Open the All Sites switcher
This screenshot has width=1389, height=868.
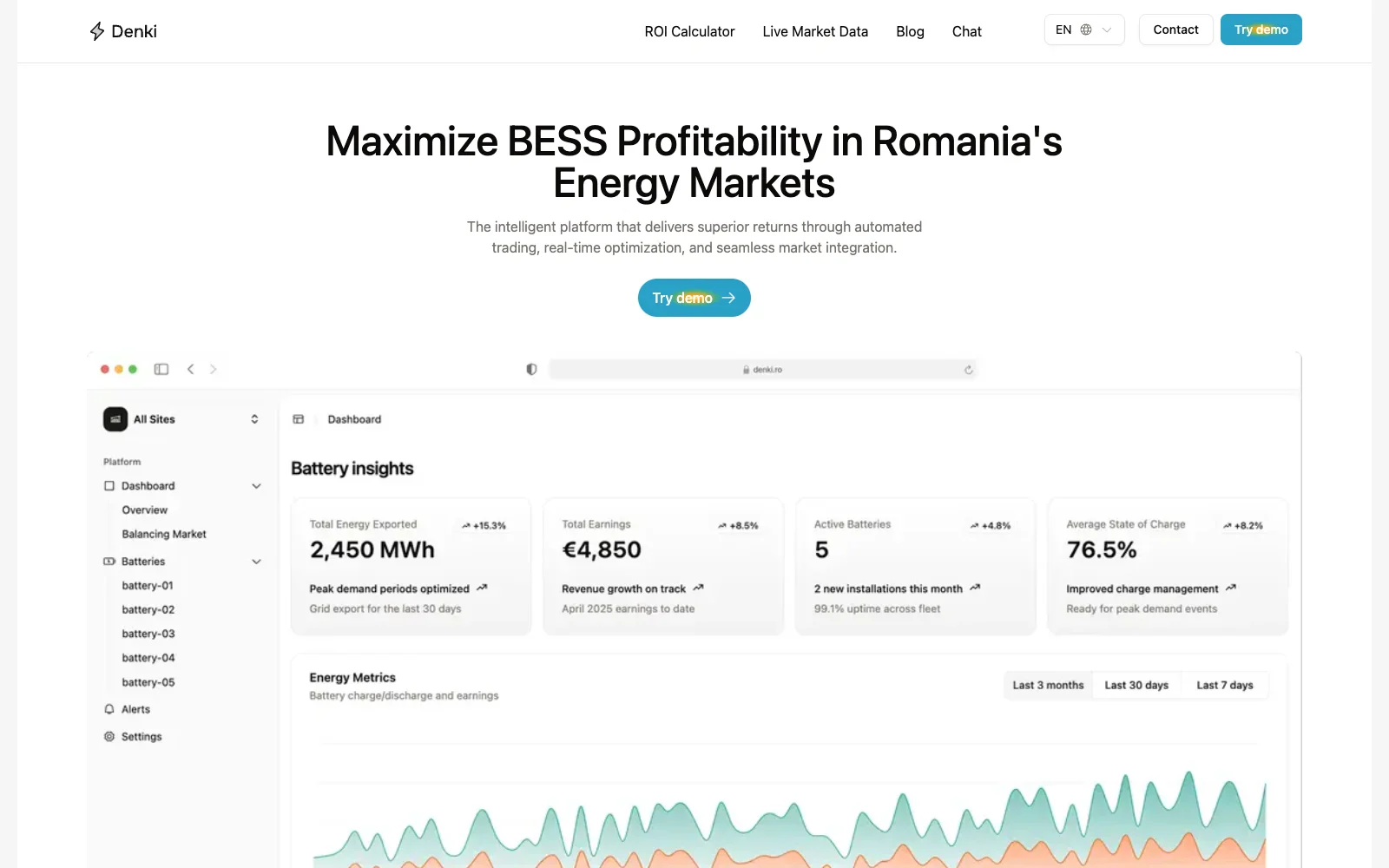182,419
